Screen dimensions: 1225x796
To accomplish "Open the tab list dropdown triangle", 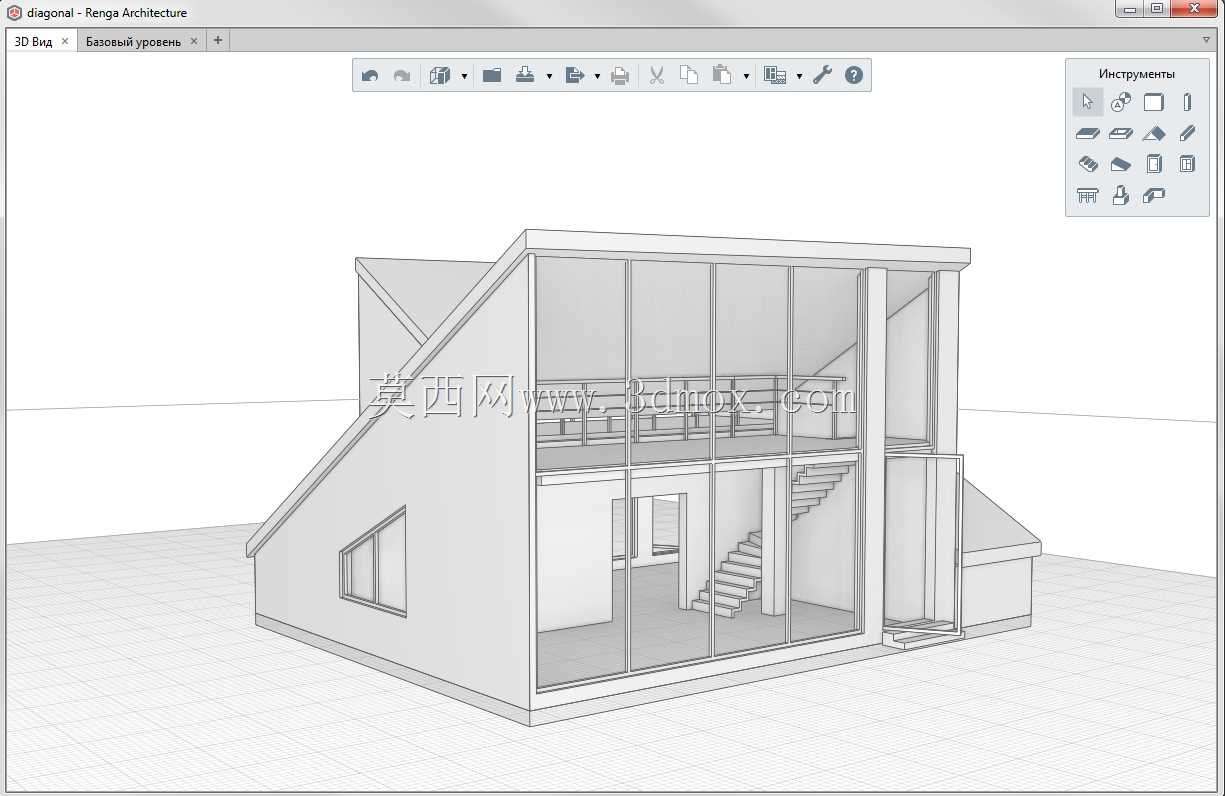I will point(1206,41).
